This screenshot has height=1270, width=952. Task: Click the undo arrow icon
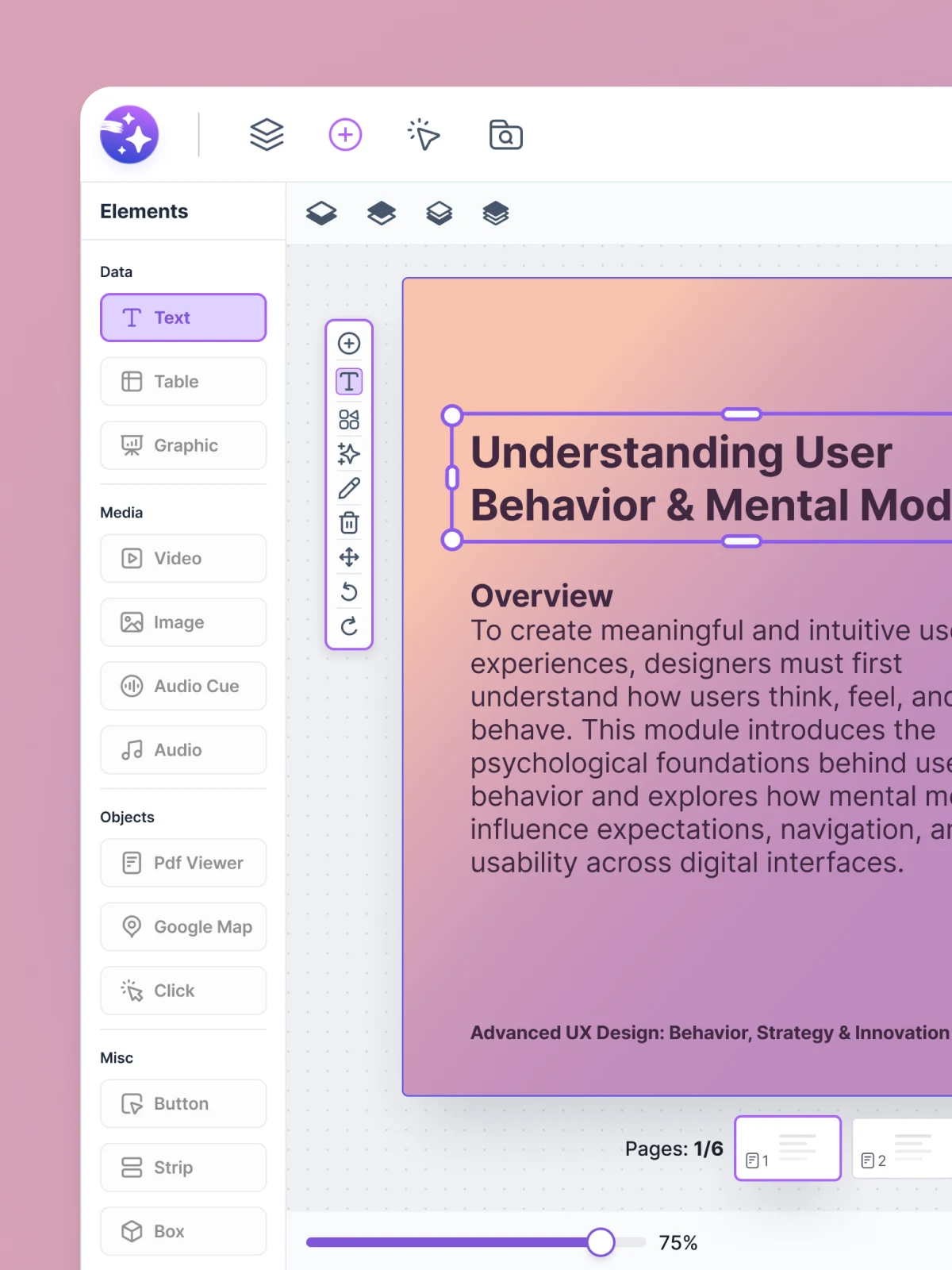pyautogui.click(x=349, y=591)
